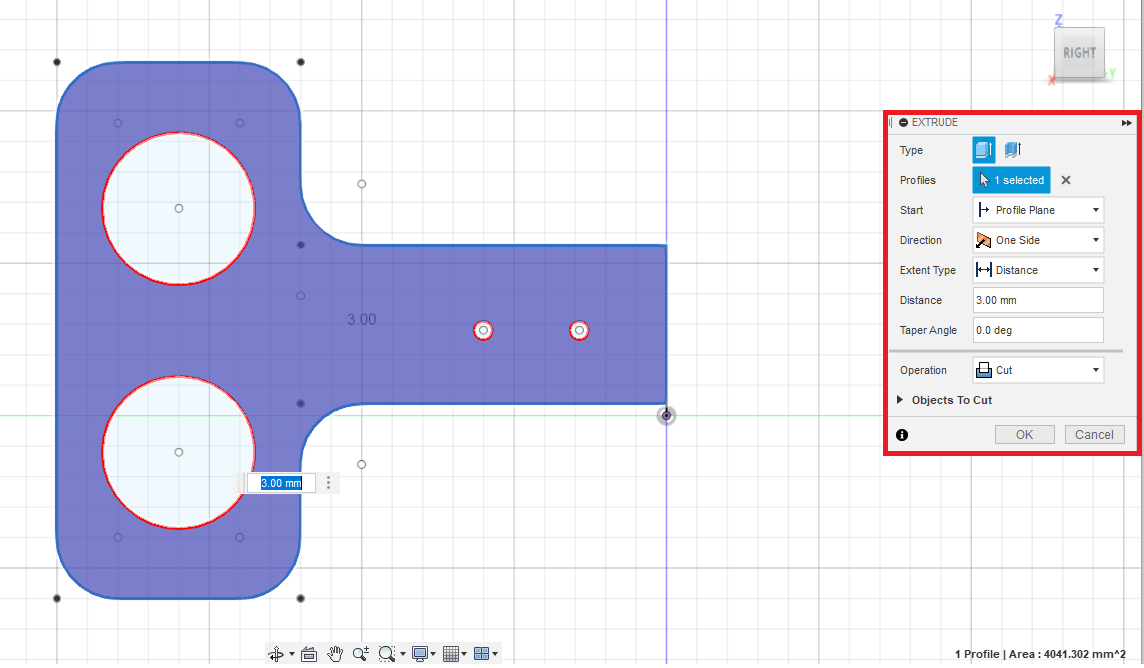This screenshot has width=1144, height=668.
Task: Select the Pan hand tool
Action: pyautogui.click(x=335, y=654)
